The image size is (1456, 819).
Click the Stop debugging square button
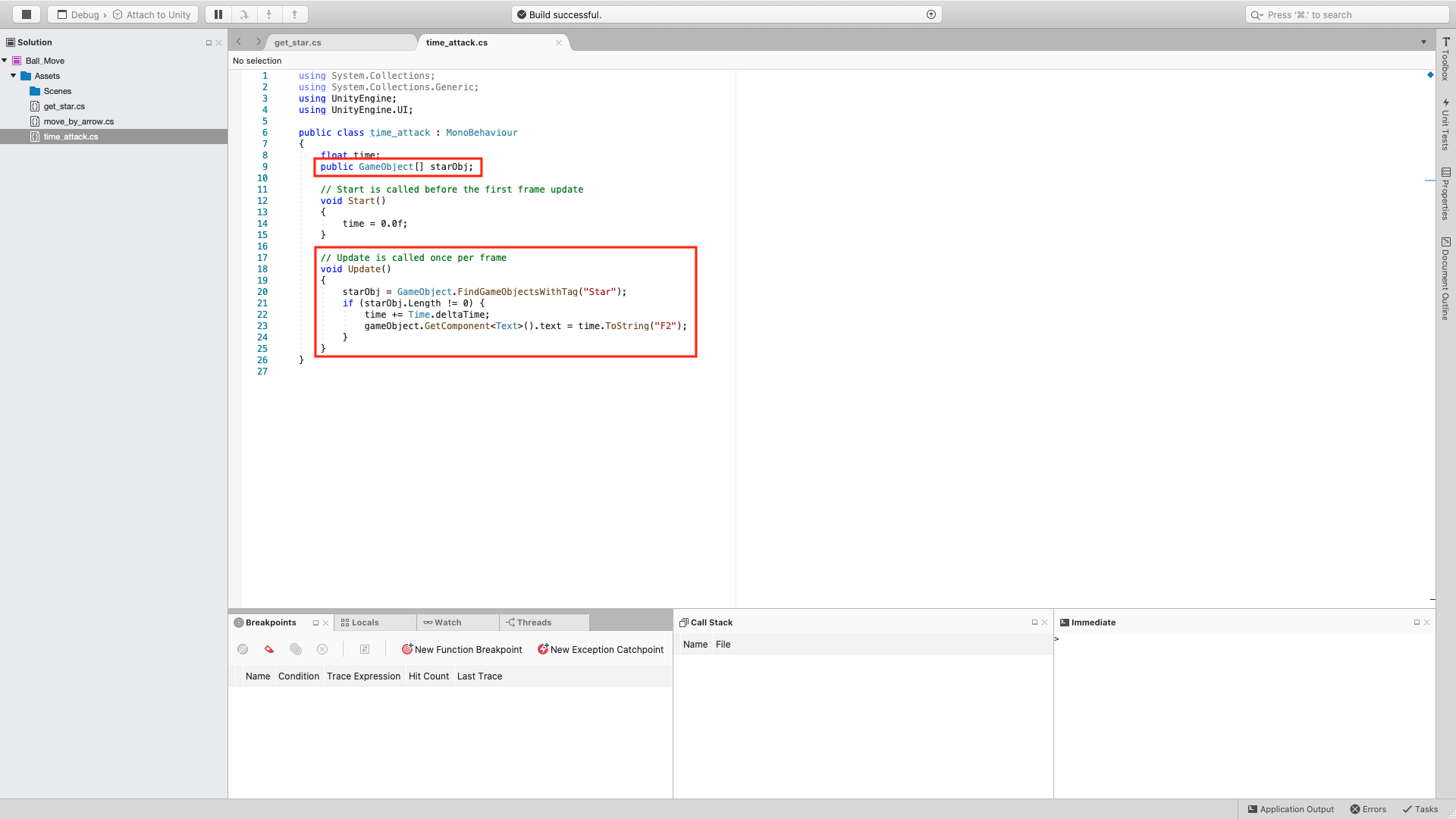click(27, 14)
